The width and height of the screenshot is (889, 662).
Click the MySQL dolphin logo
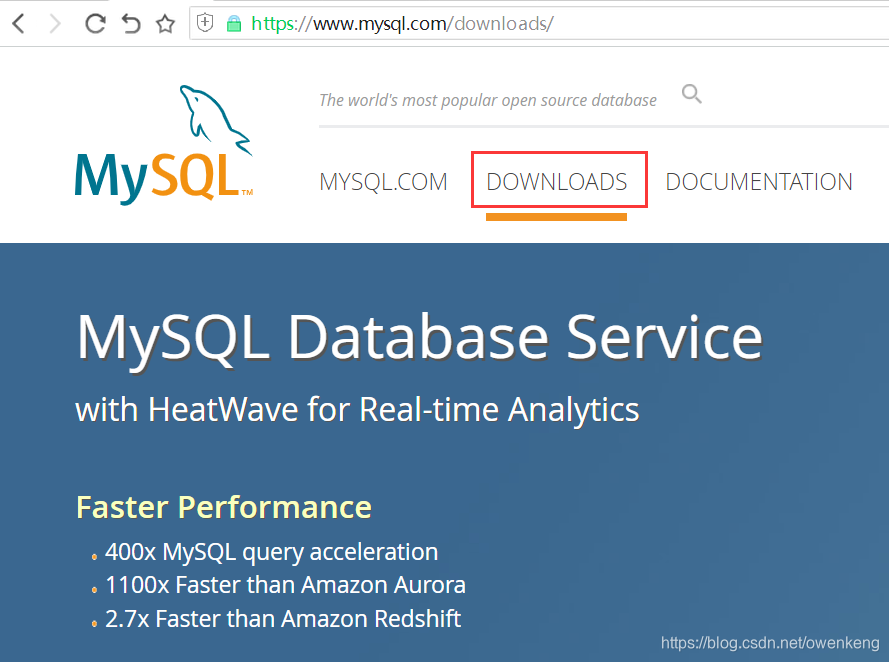163,145
